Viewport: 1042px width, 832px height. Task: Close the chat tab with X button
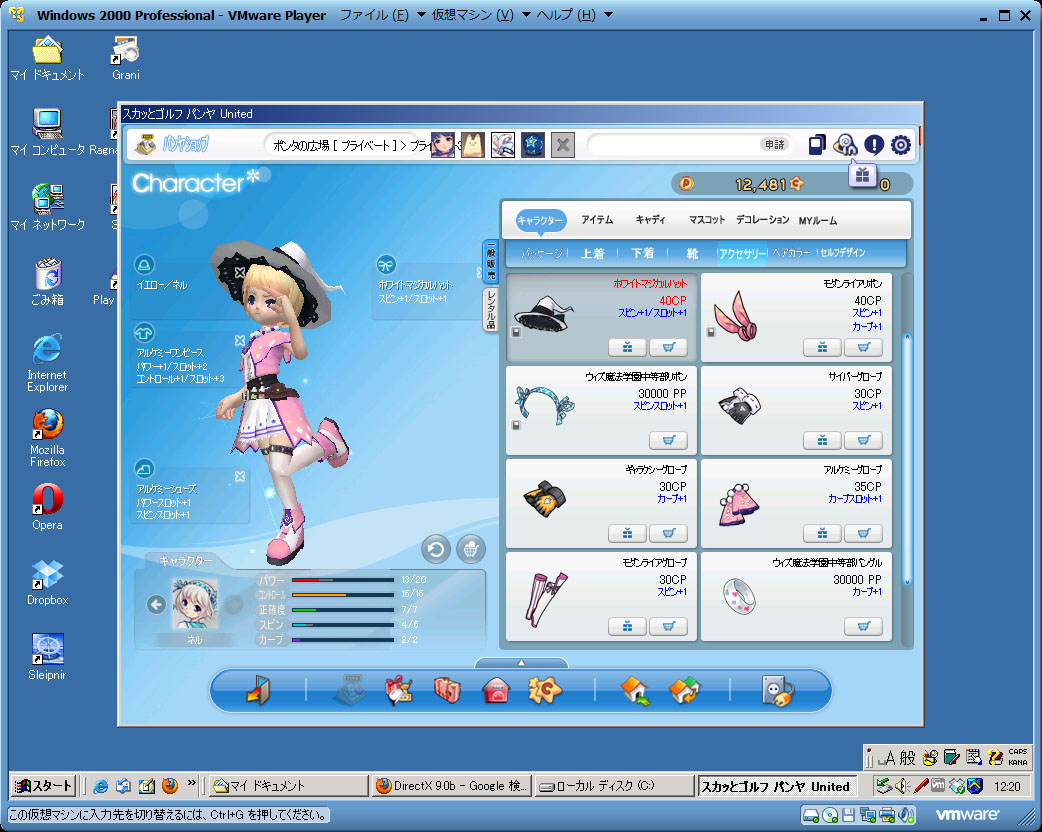coord(563,145)
